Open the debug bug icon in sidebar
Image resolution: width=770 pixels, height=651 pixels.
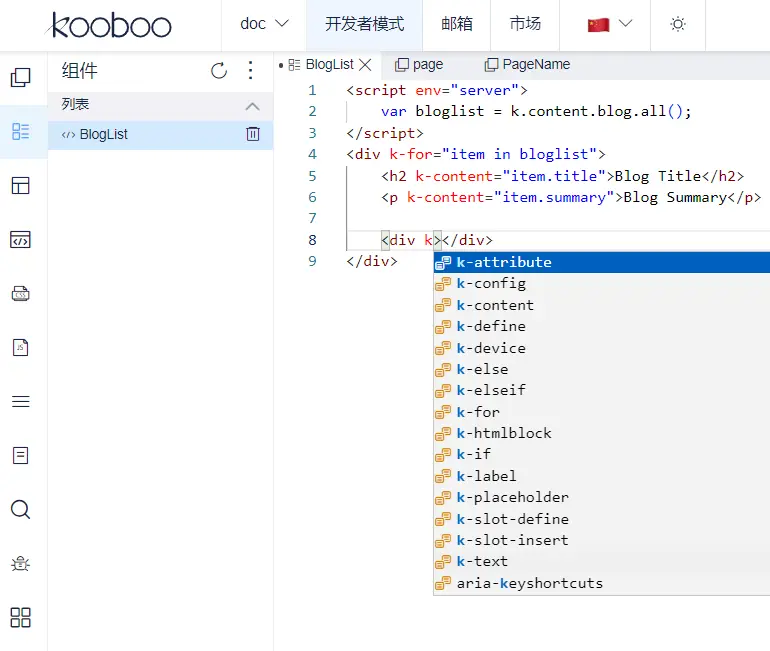click(20, 563)
